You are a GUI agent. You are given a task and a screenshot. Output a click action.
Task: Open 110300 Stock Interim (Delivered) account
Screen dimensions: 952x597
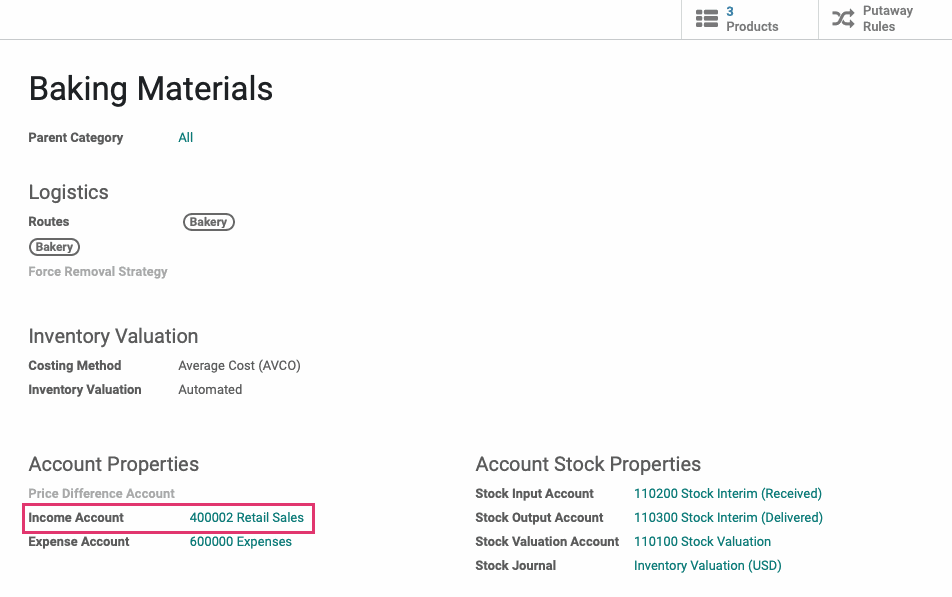click(x=728, y=518)
